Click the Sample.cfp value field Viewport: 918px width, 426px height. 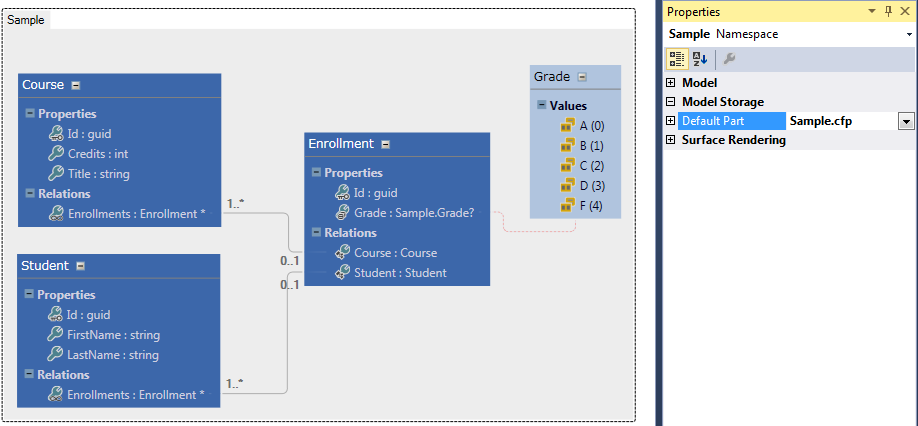pyautogui.click(x=840, y=121)
